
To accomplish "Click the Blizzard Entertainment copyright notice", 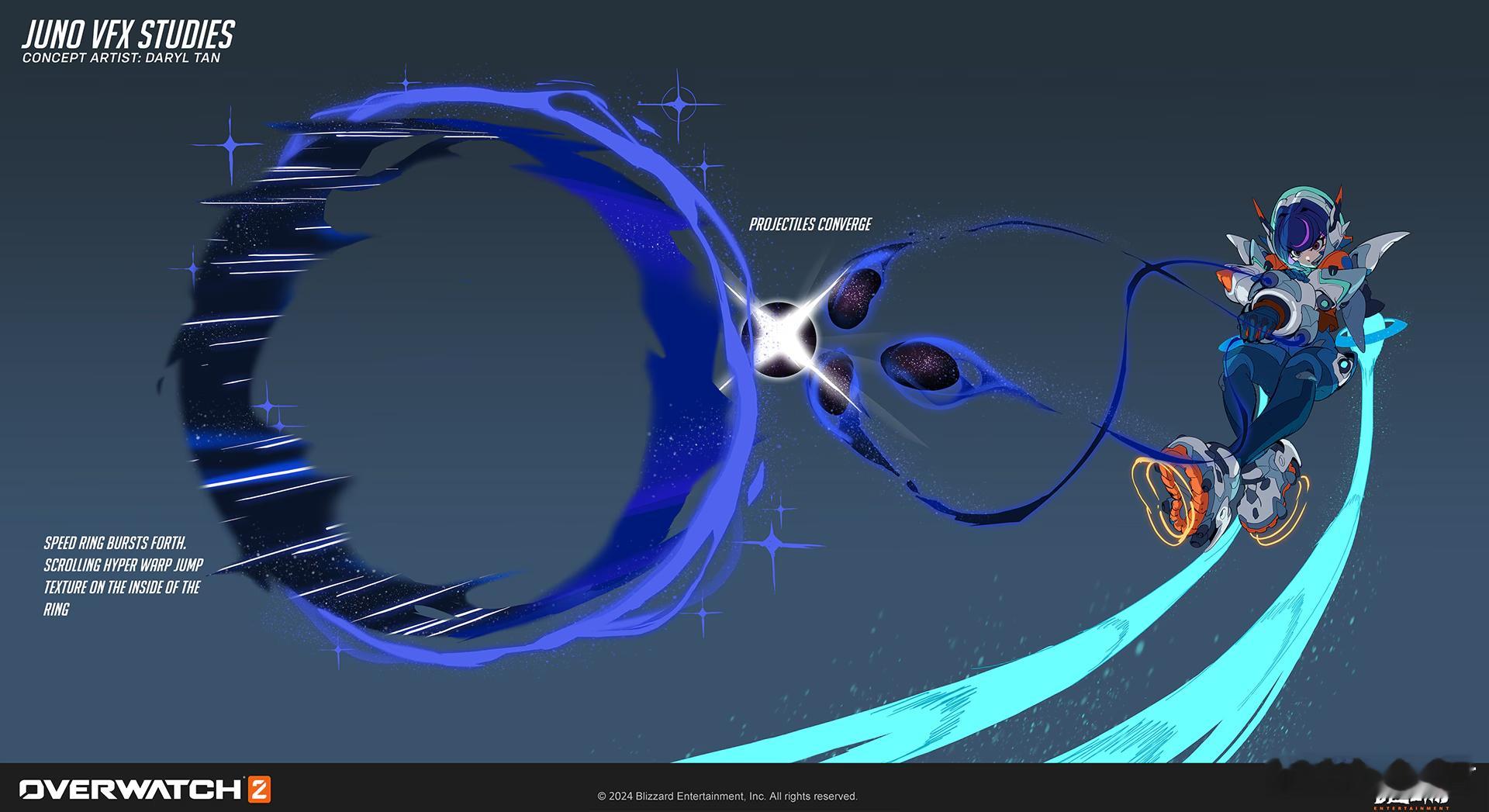I will coord(727,796).
